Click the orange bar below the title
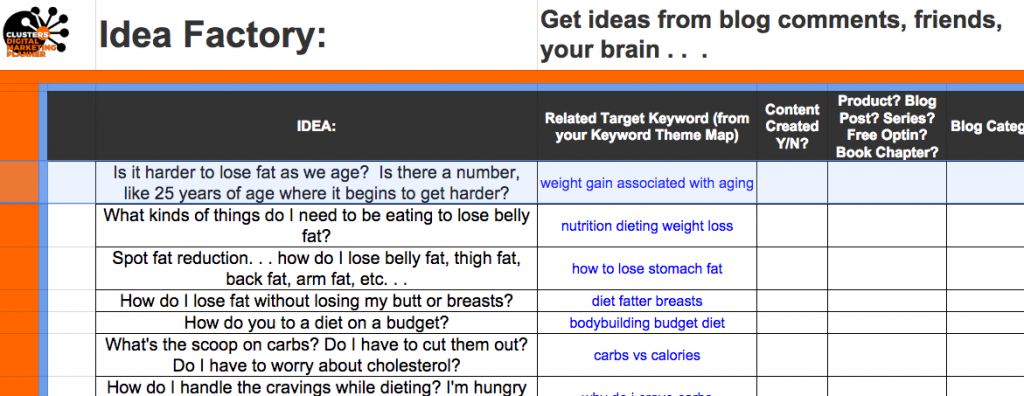 (x=512, y=76)
